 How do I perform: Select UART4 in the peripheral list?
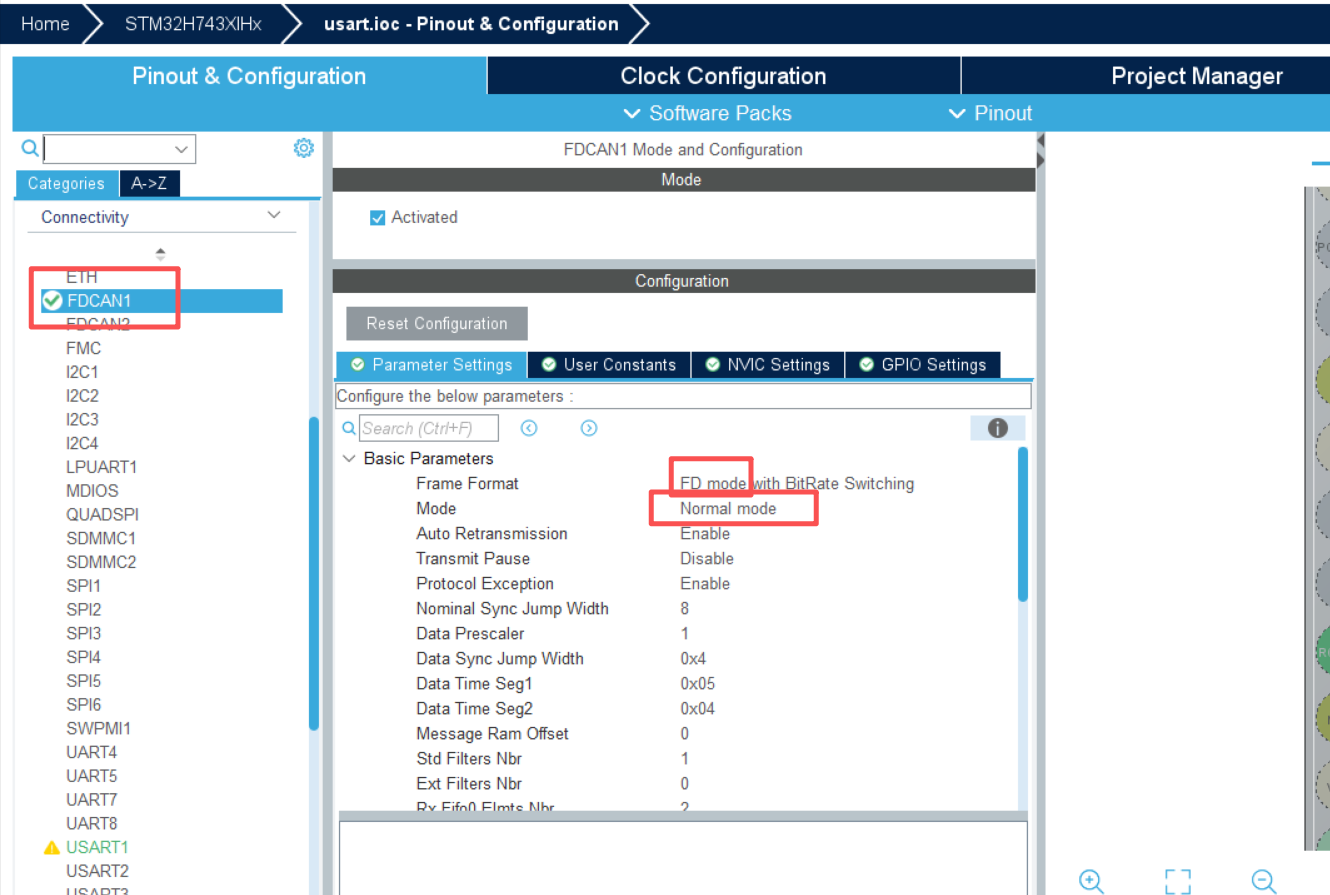click(92, 752)
